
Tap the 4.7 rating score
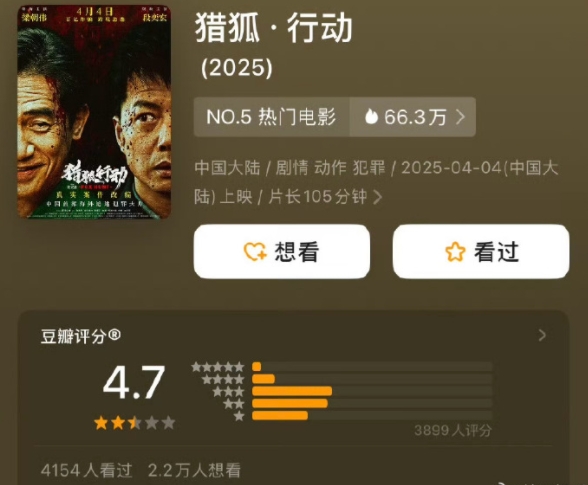(x=134, y=383)
